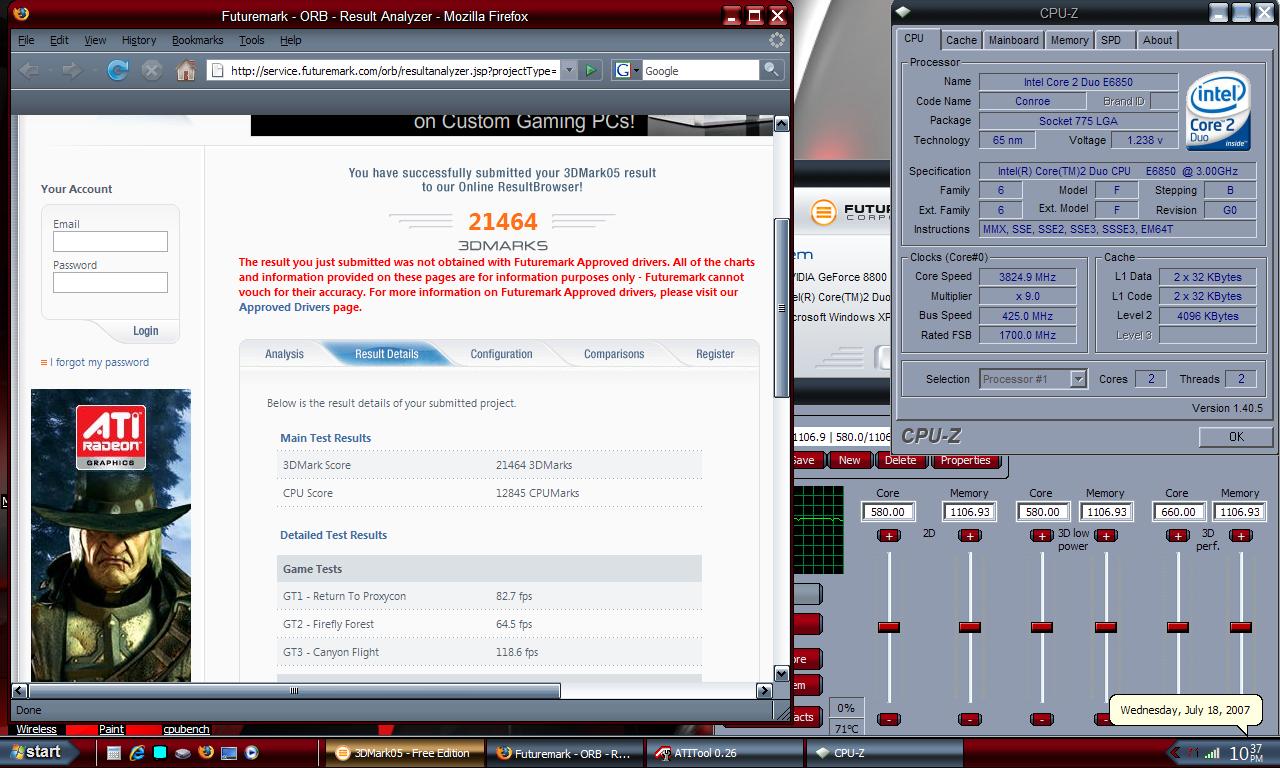Expand hidden system tray icons
Screen dimensions: 1280x768
1176,752
